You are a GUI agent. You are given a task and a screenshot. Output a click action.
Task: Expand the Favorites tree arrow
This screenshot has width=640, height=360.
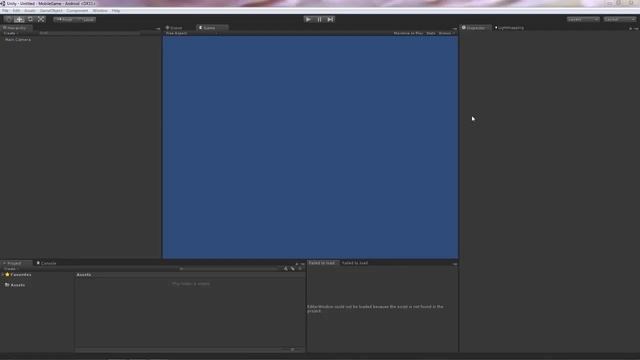[3, 275]
